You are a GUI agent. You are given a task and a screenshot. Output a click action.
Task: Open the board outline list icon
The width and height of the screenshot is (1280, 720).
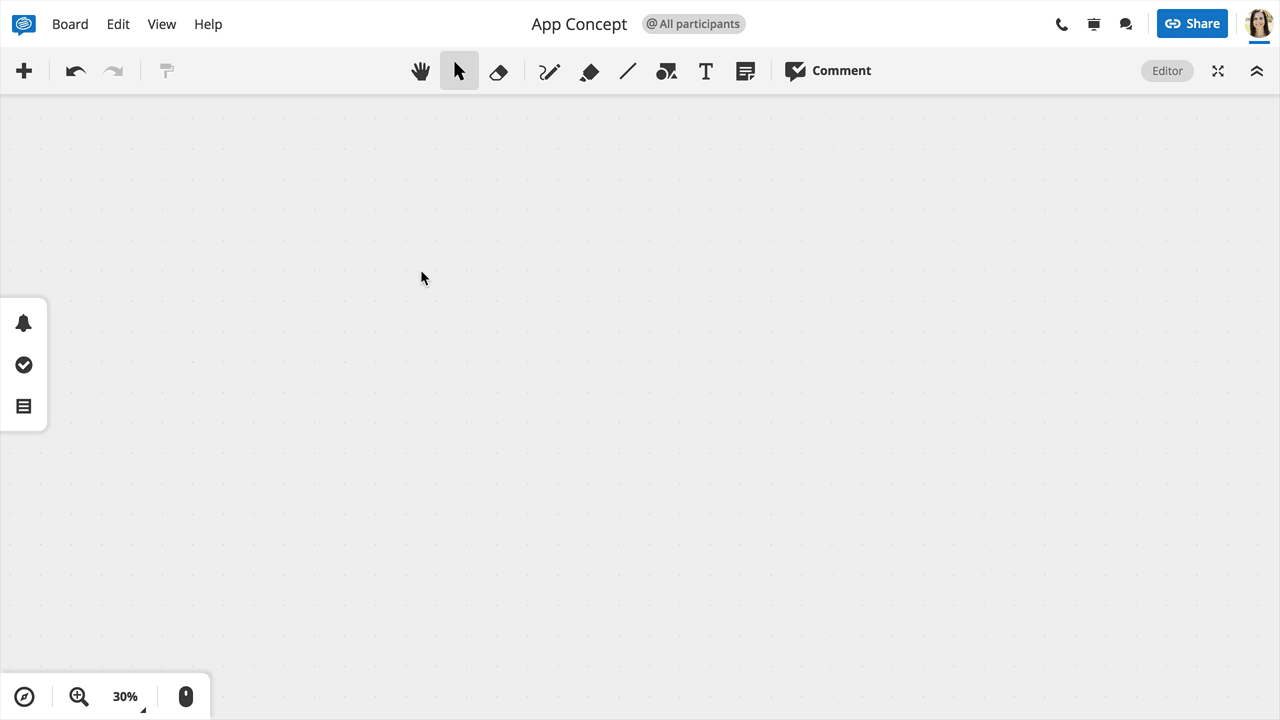pos(23,406)
